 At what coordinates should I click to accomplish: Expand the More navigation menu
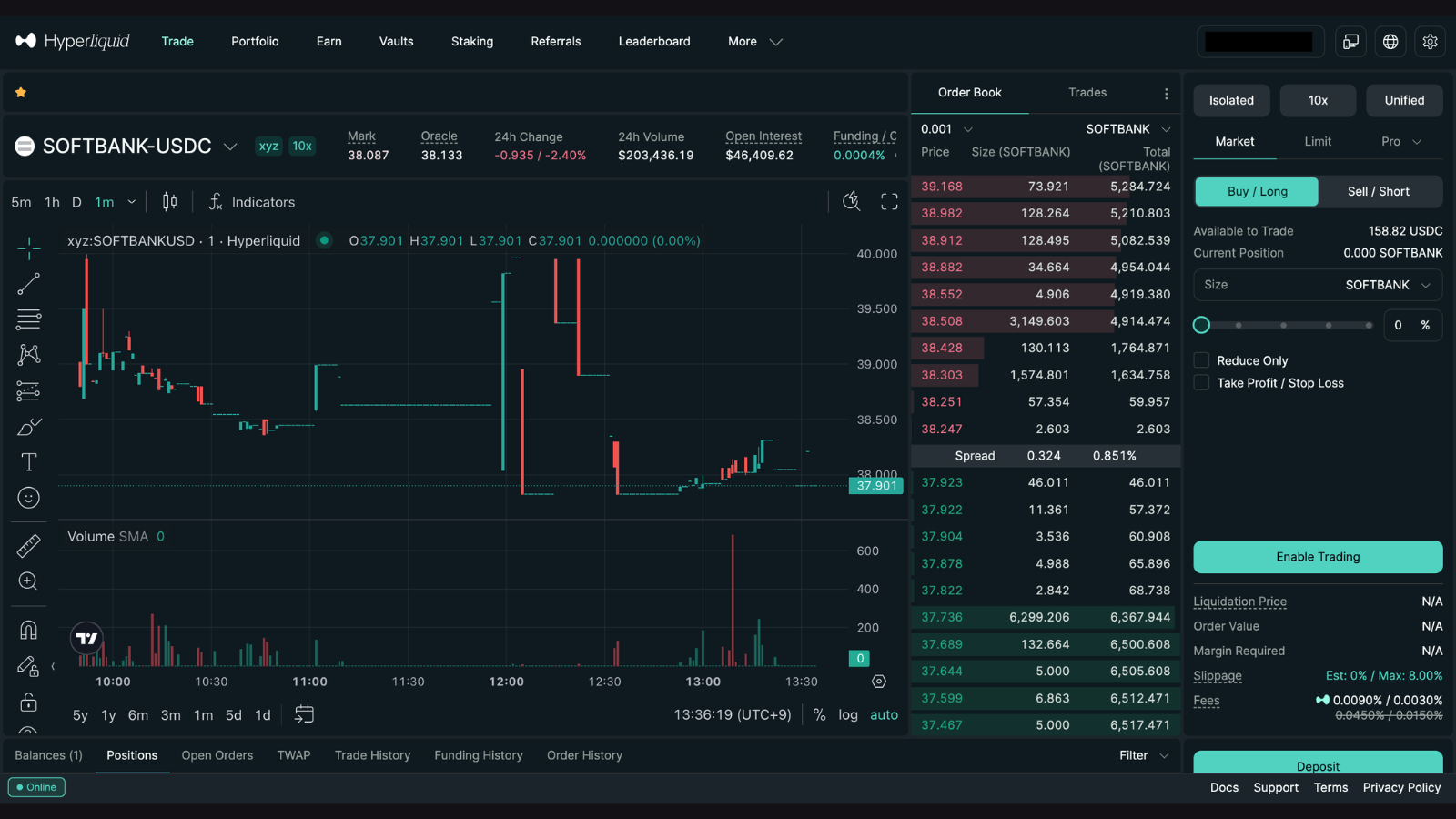(754, 41)
